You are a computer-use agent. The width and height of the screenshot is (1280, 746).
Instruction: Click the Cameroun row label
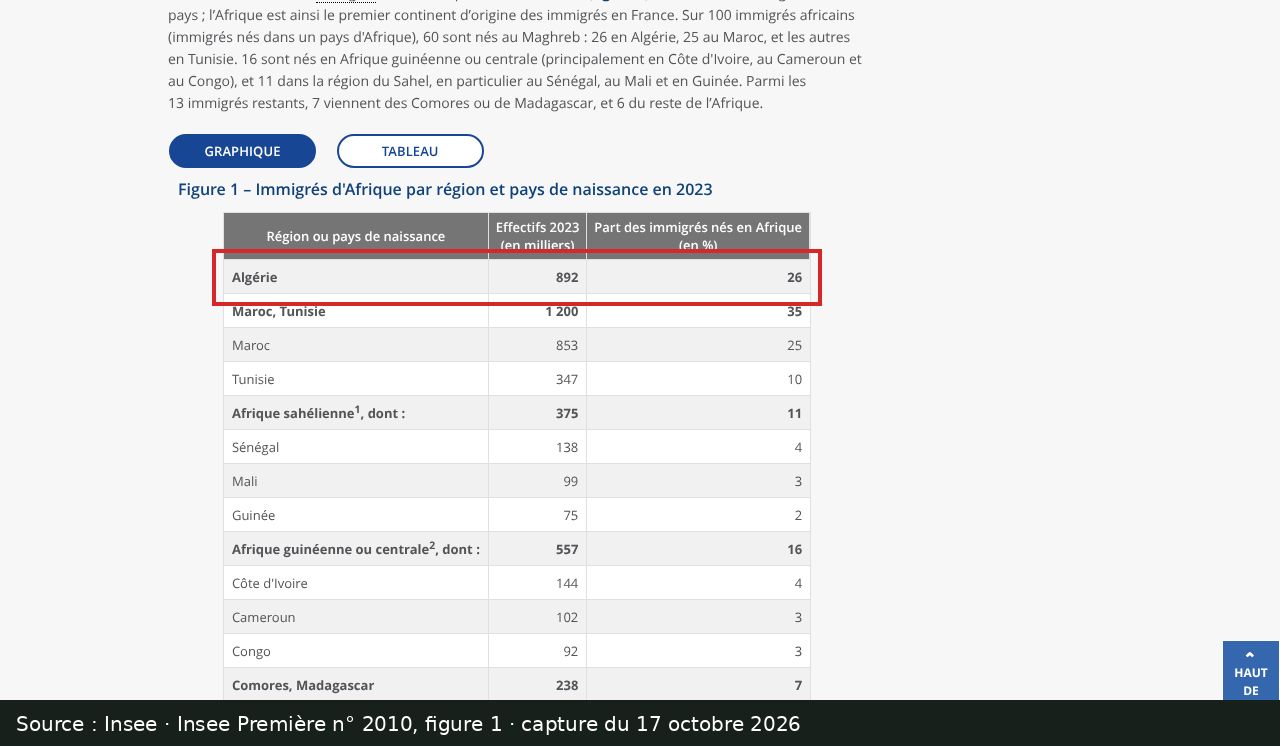coord(264,617)
